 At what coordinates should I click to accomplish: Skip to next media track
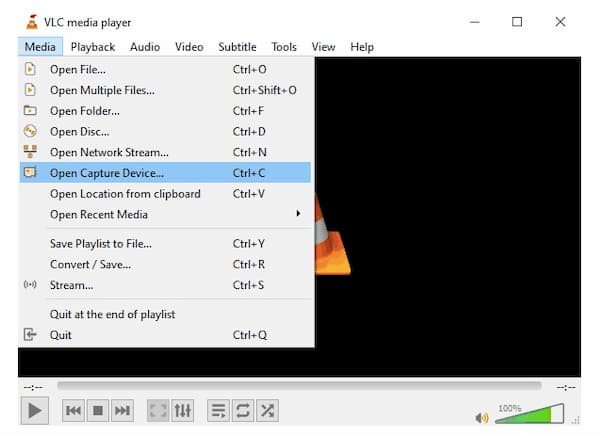122,411
